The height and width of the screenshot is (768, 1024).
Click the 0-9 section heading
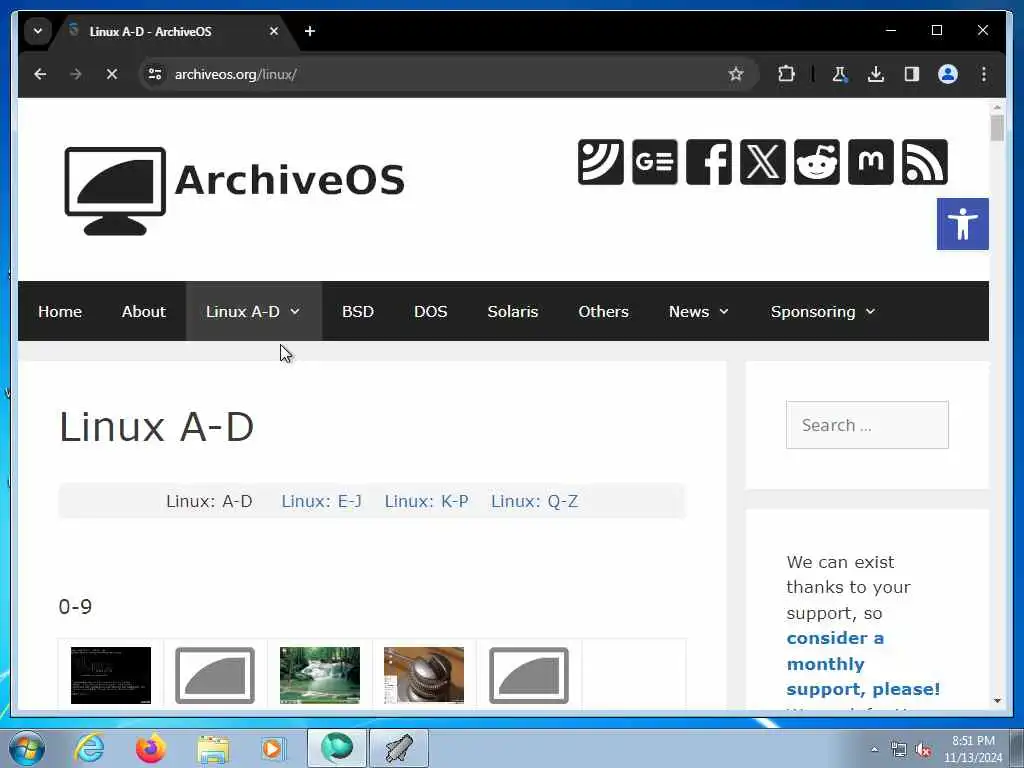(x=75, y=607)
